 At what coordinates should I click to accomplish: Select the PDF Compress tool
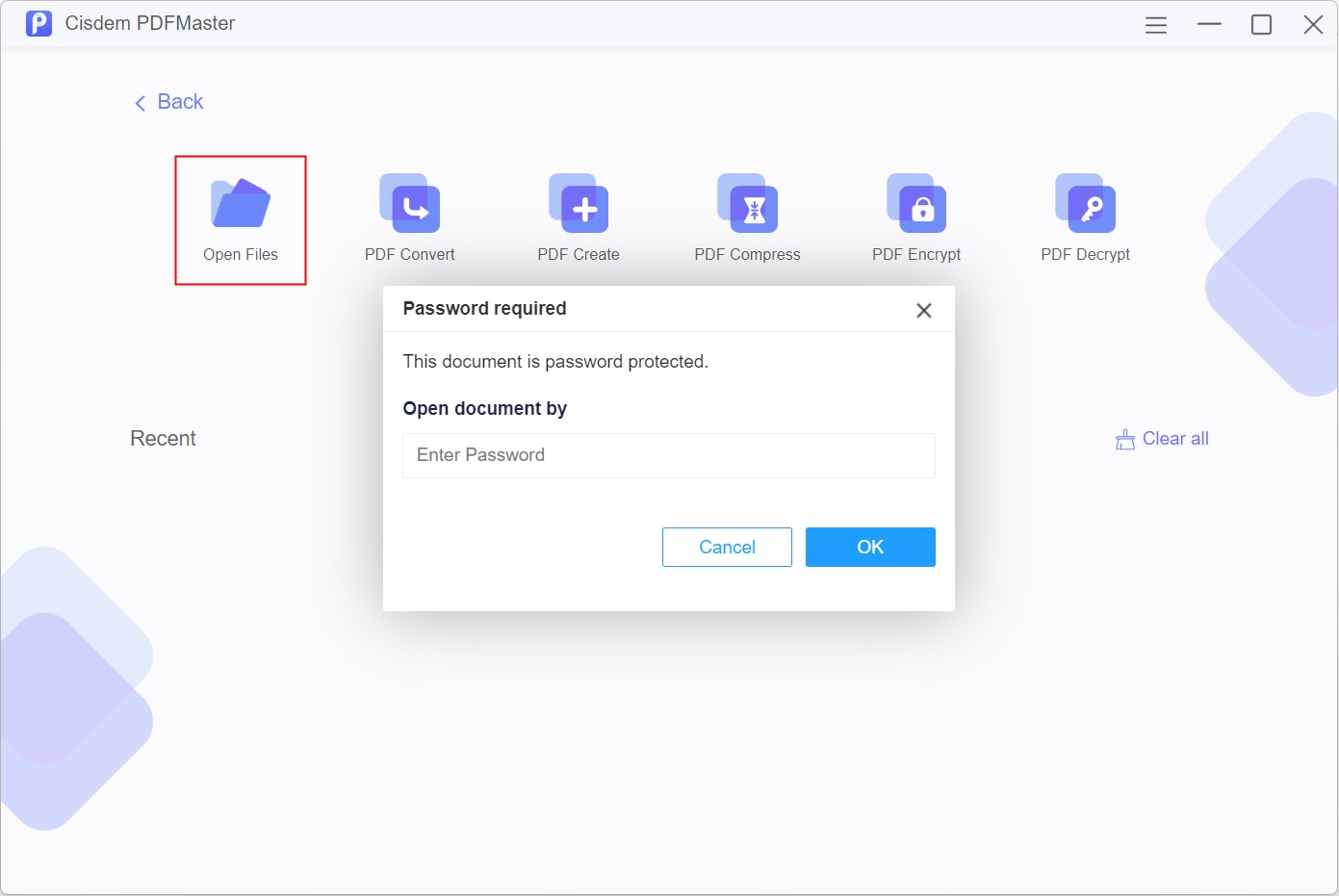[748, 204]
